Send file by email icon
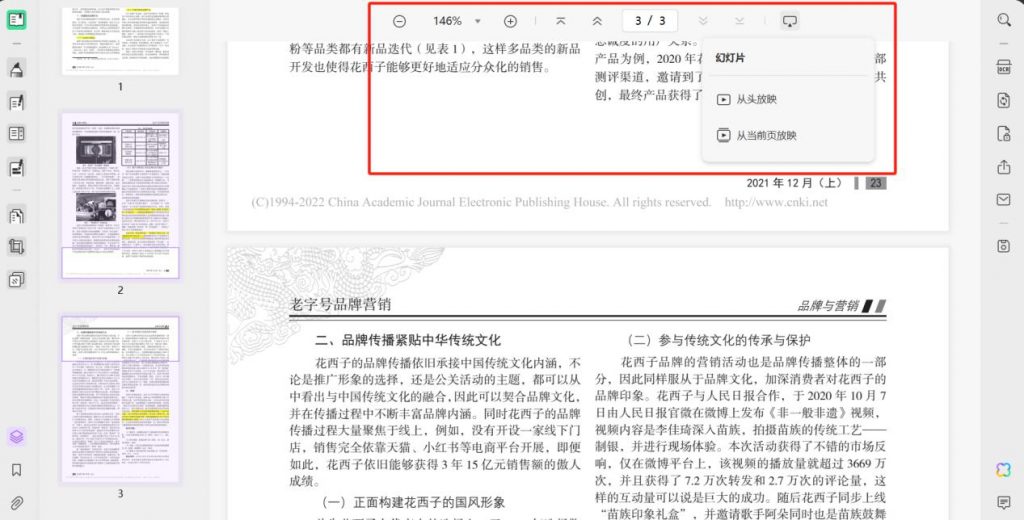The width and height of the screenshot is (1024, 520). point(1004,199)
